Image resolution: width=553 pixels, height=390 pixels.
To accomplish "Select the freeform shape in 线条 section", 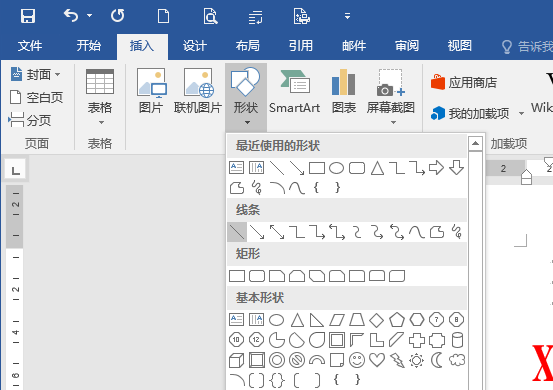I will coord(437,232).
